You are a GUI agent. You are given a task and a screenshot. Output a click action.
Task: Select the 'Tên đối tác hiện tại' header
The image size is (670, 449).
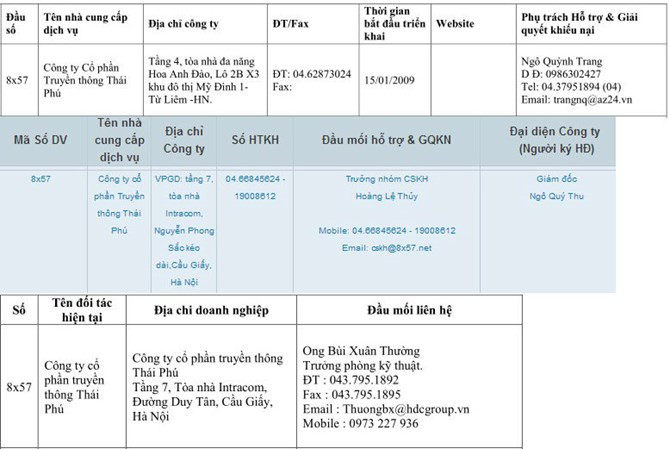[x=78, y=310]
